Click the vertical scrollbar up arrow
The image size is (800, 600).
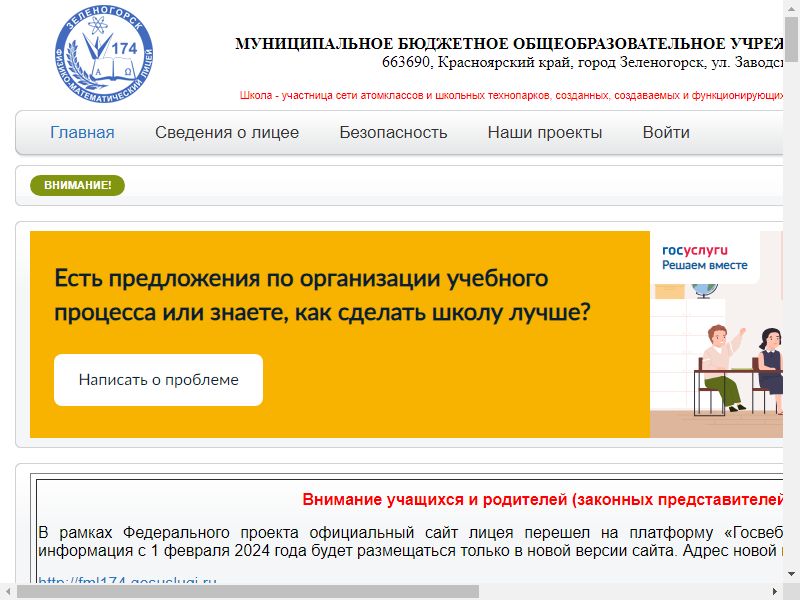pyautogui.click(x=792, y=7)
